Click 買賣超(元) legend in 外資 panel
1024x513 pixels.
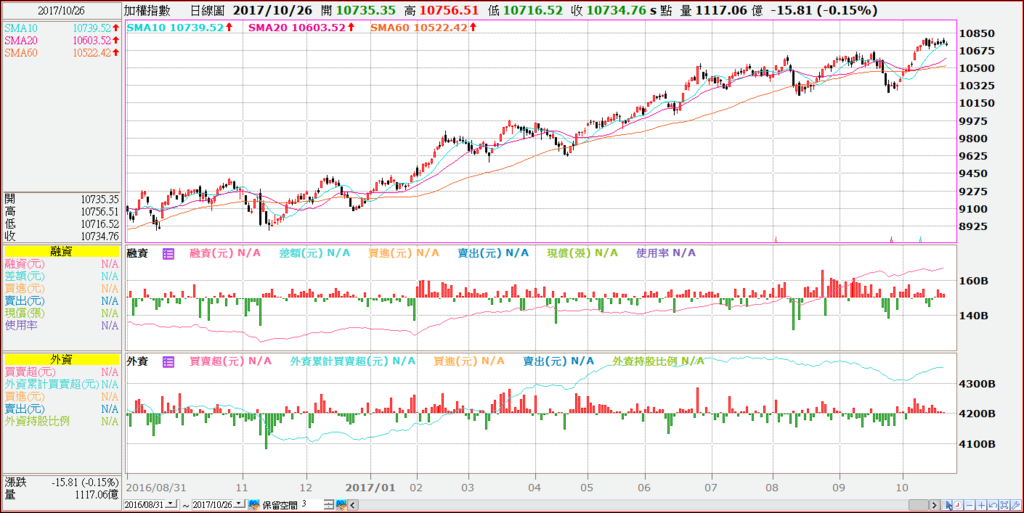(231, 361)
